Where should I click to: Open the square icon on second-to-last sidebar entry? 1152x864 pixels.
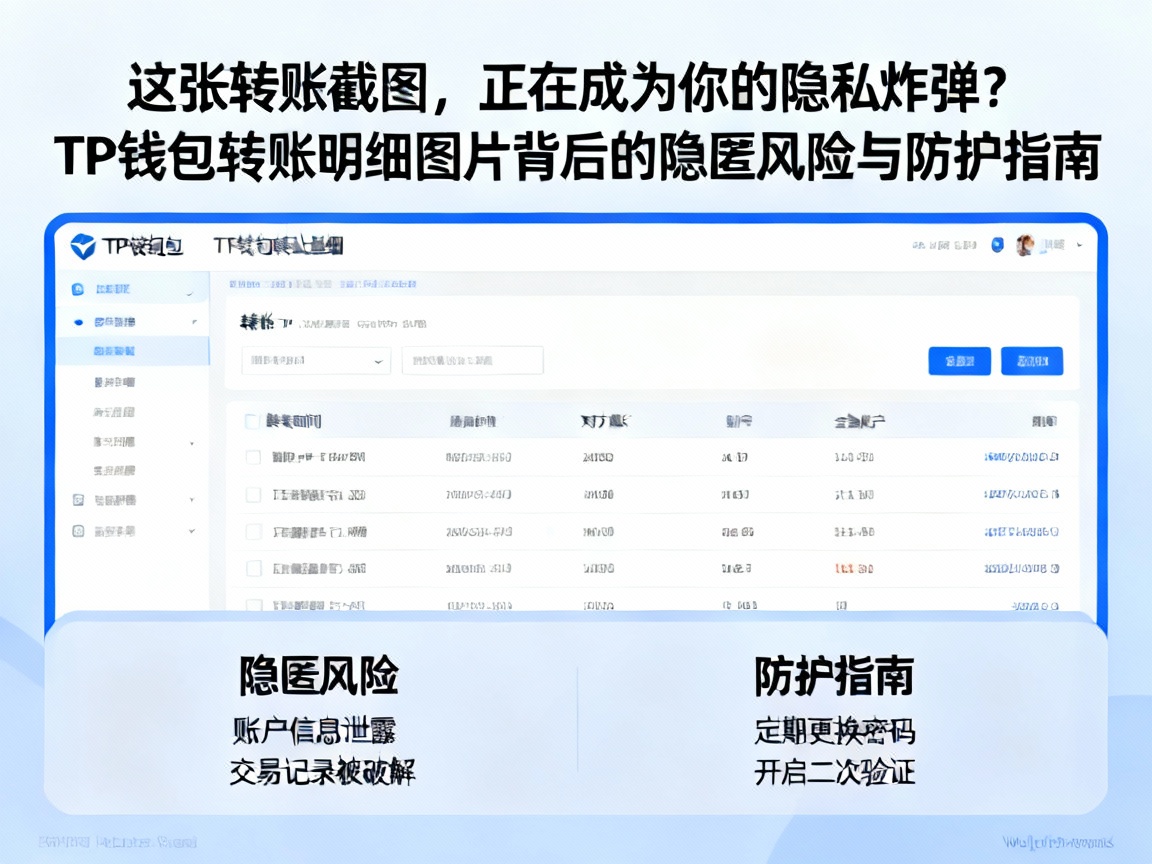coord(79,498)
